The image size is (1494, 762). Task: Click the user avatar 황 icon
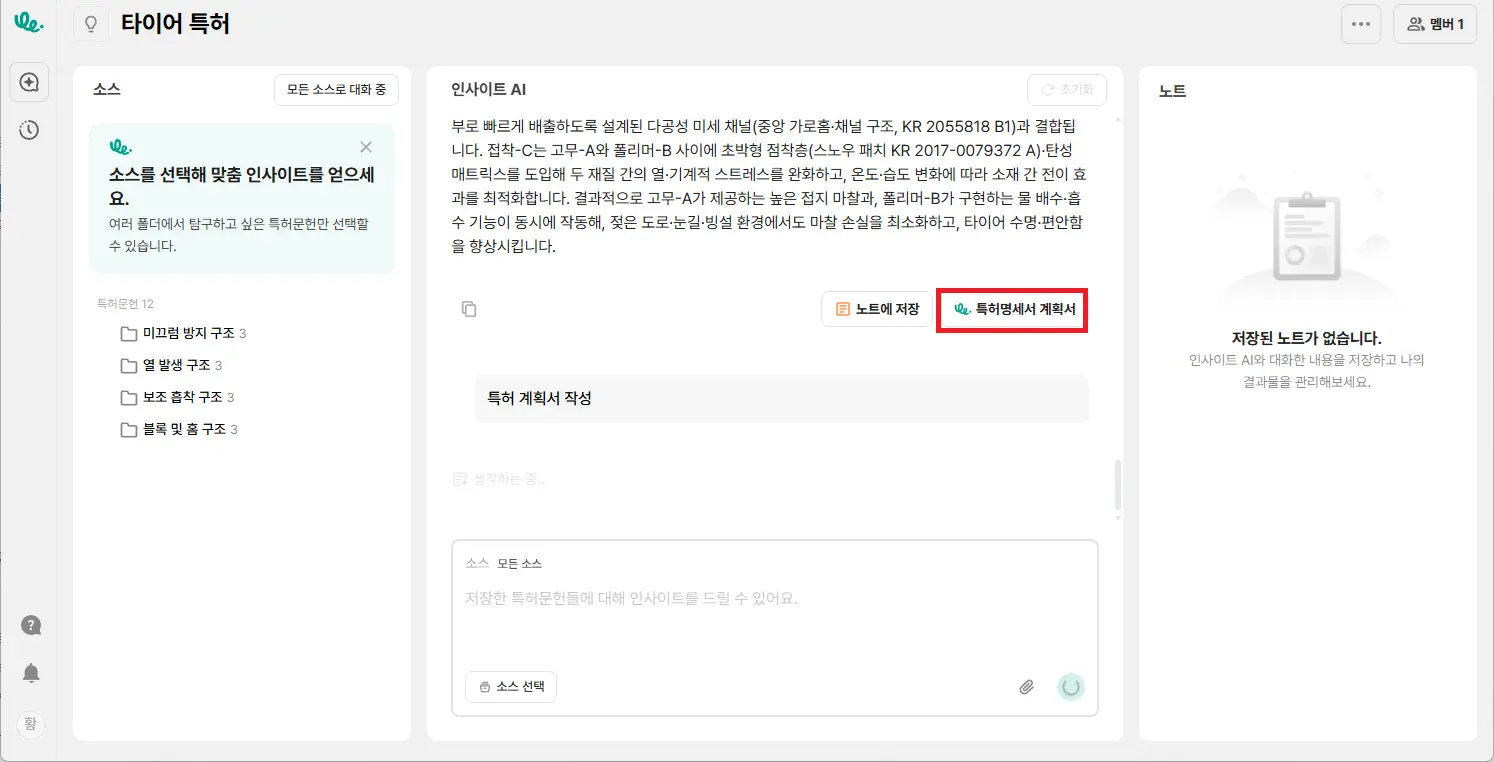pos(31,723)
